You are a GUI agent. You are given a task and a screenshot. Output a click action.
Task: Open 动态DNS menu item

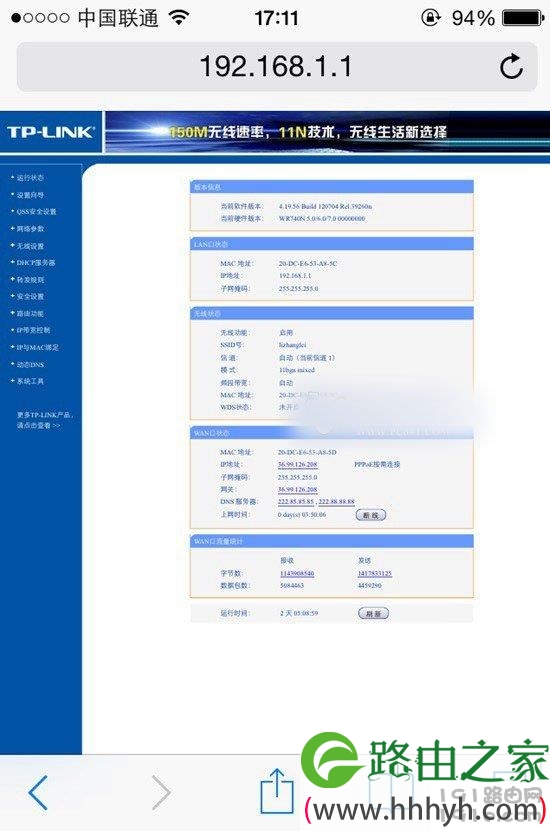click(30, 365)
